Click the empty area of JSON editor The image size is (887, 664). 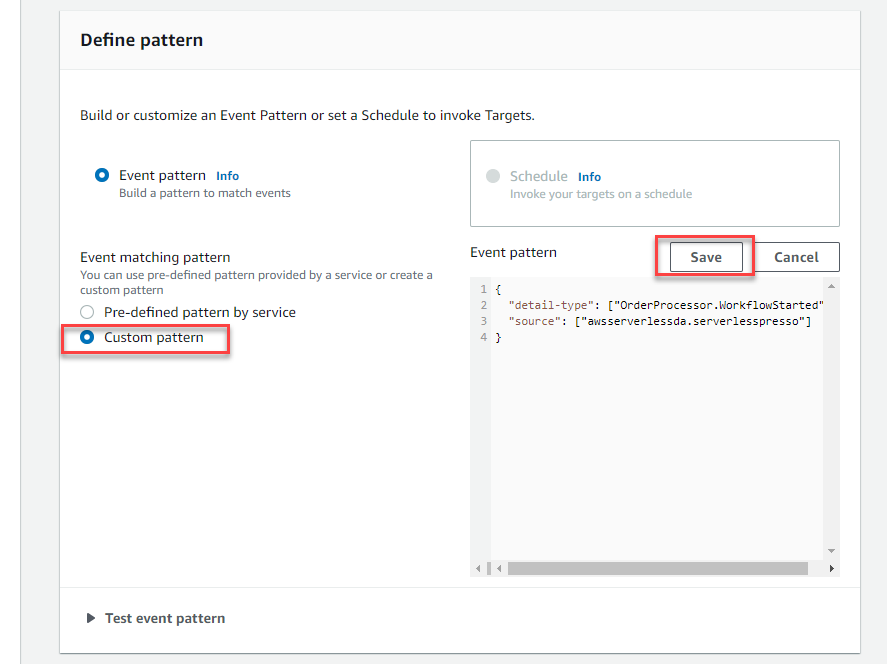tap(656, 452)
